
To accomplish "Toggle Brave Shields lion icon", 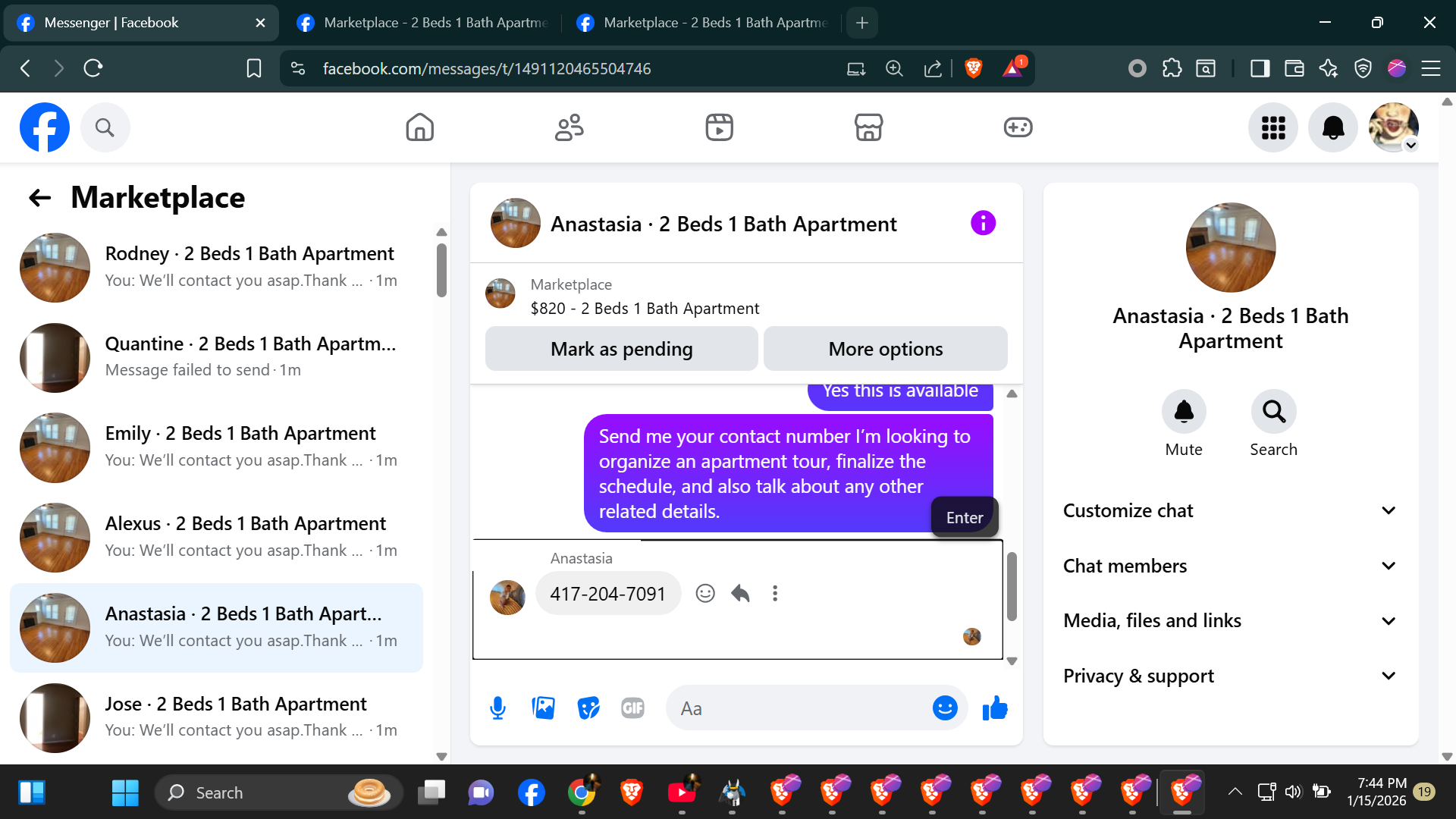I will [974, 68].
